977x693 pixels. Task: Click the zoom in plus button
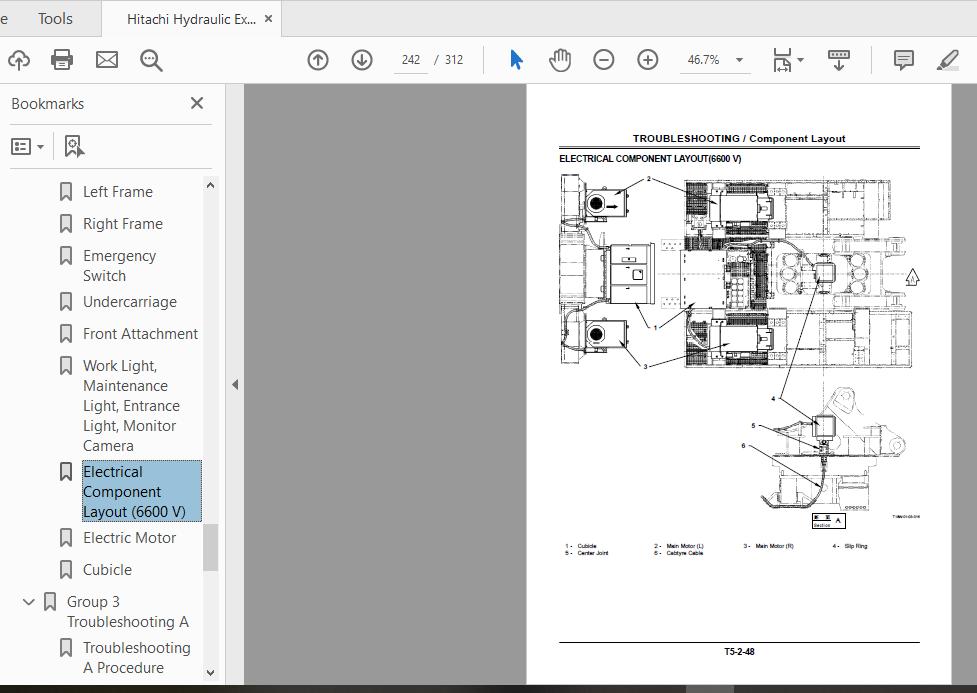point(648,60)
